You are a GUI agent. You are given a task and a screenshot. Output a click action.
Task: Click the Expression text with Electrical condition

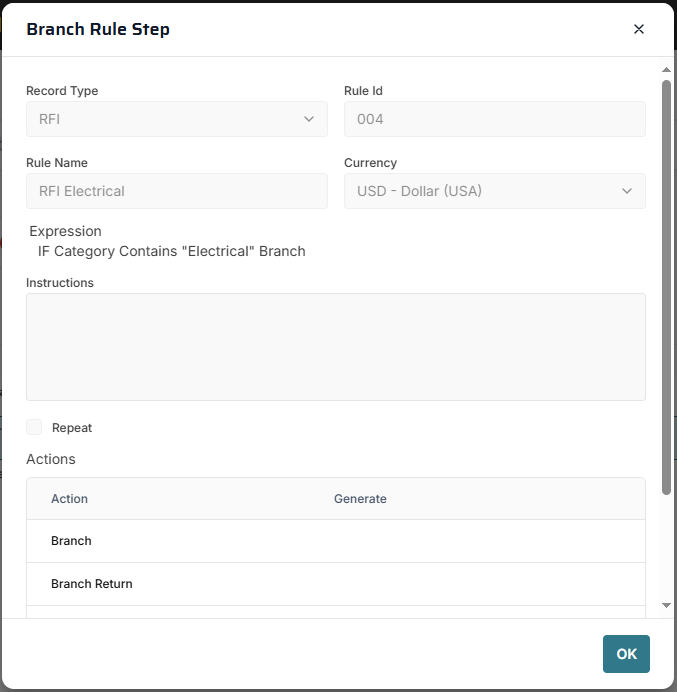(x=171, y=251)
